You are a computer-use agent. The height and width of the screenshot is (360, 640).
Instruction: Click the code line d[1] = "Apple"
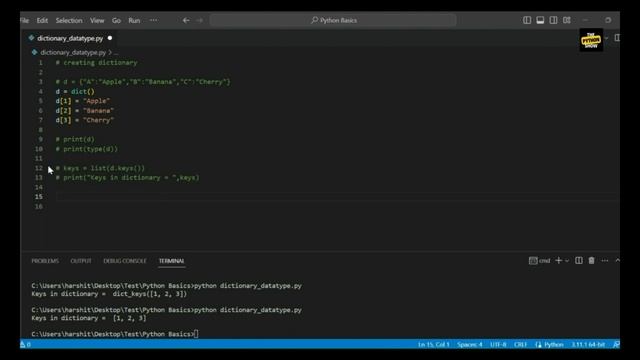[83, 101]
